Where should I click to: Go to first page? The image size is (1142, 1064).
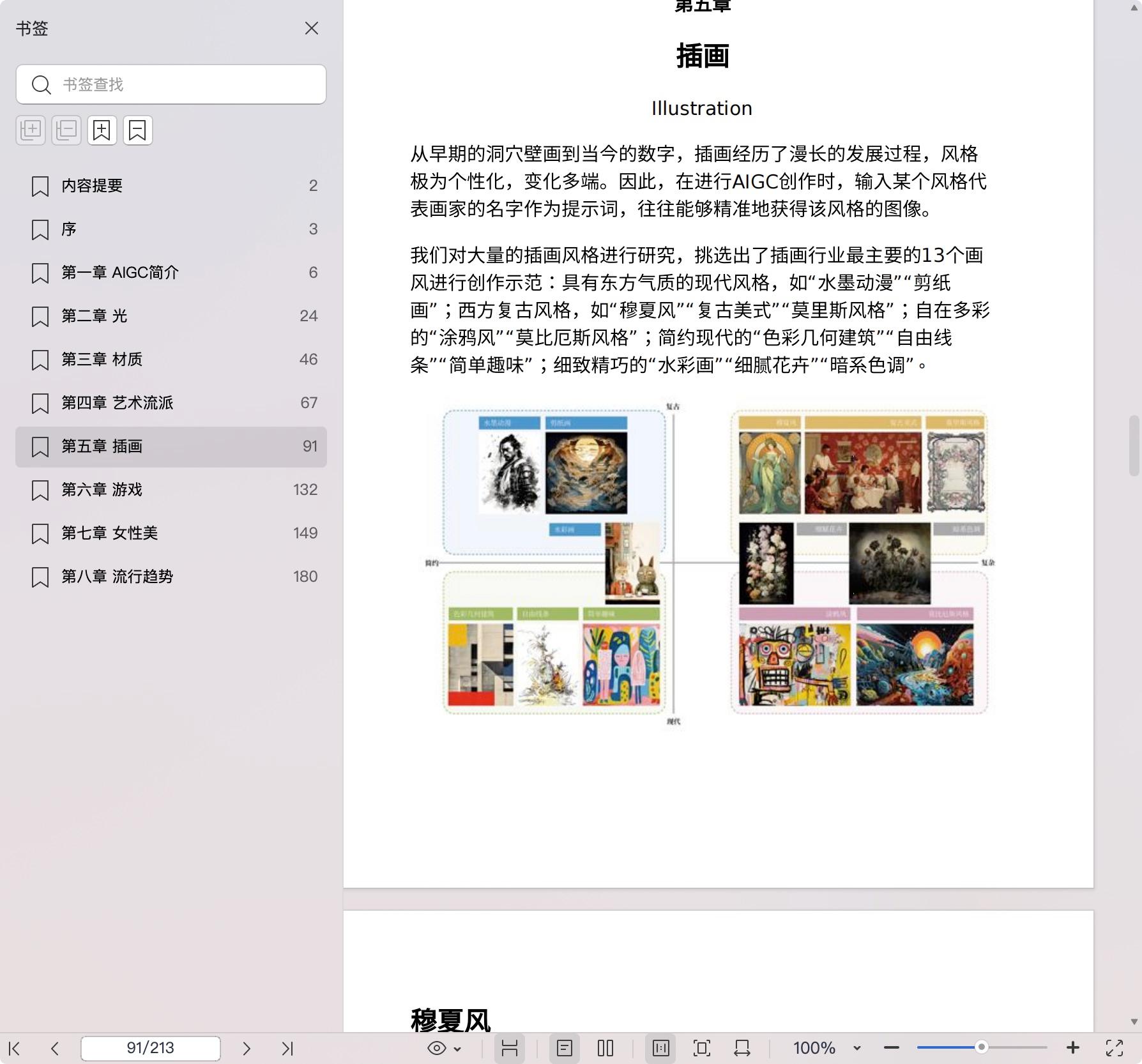(x=15, y=1048)
